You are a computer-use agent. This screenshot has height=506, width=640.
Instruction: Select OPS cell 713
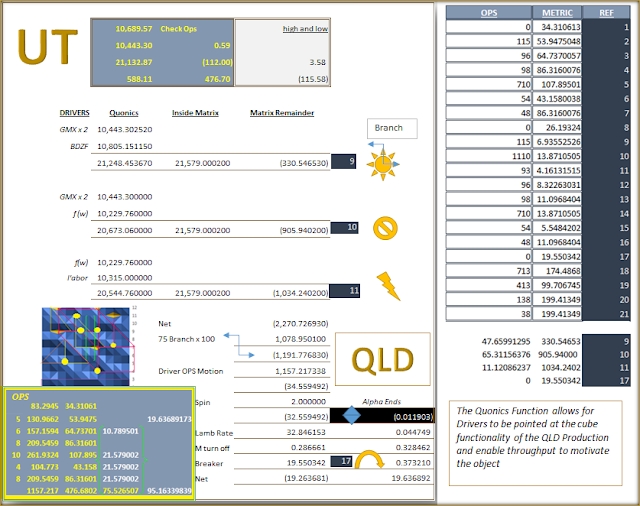(x=489, y=271)
